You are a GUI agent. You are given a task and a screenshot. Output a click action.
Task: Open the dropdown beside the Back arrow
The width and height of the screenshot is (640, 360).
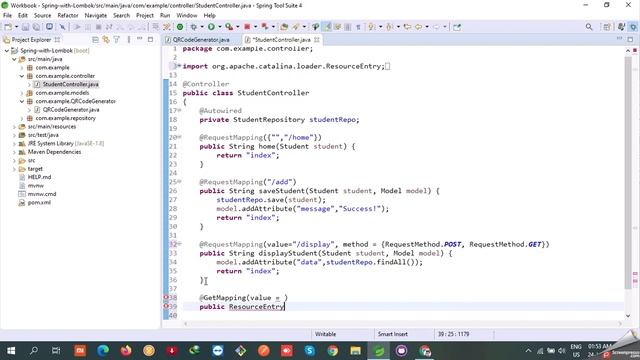[x=427, y=27]
